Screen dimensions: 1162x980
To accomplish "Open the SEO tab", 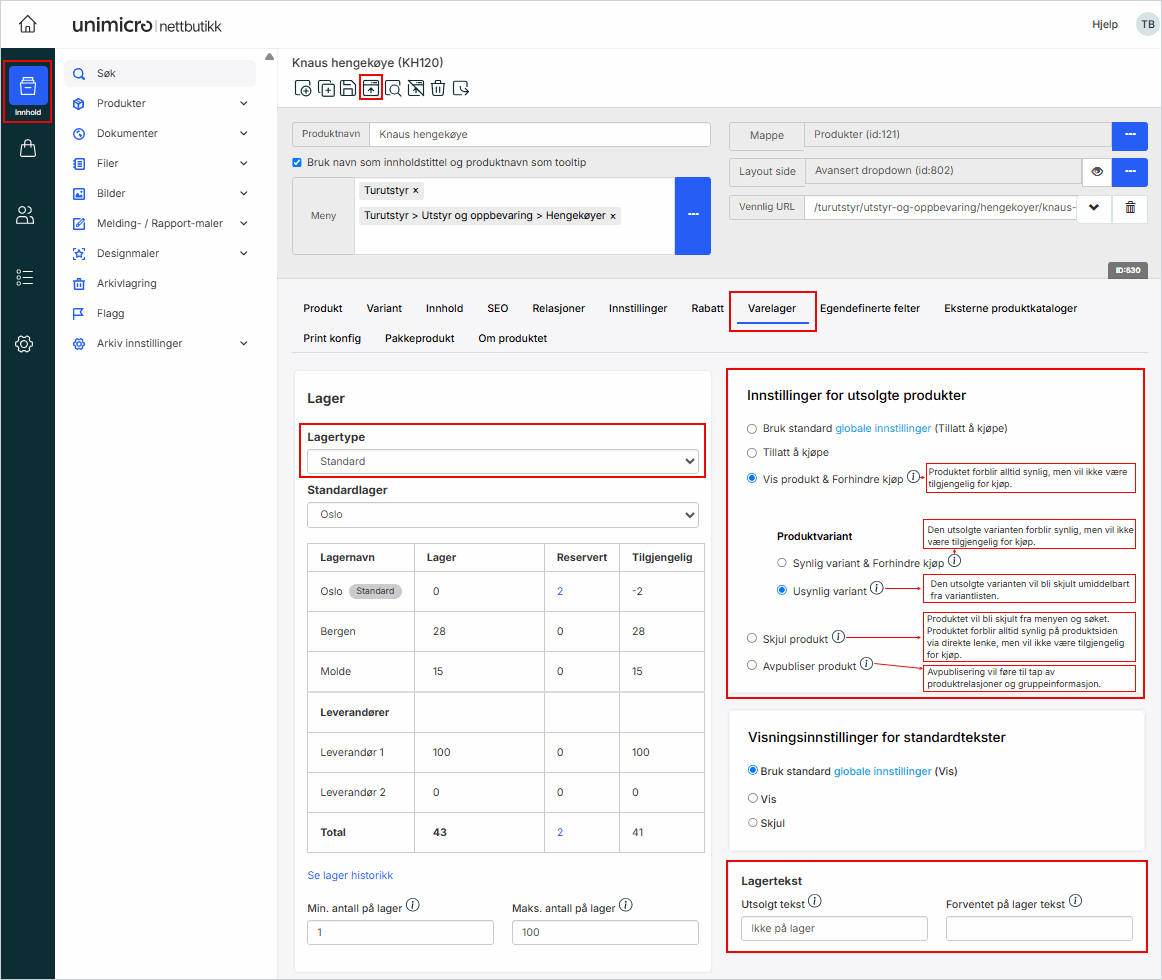I will pos(497,308).
